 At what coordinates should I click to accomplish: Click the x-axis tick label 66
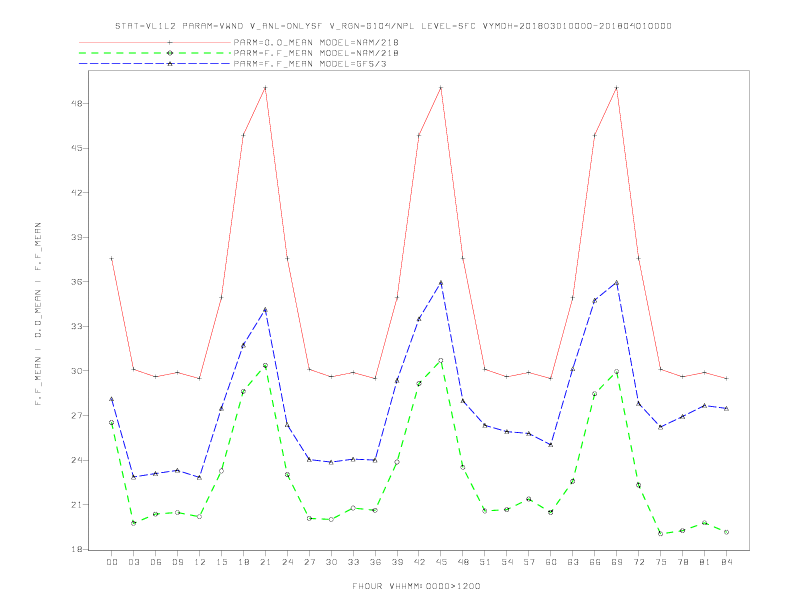tap(595, 562)
